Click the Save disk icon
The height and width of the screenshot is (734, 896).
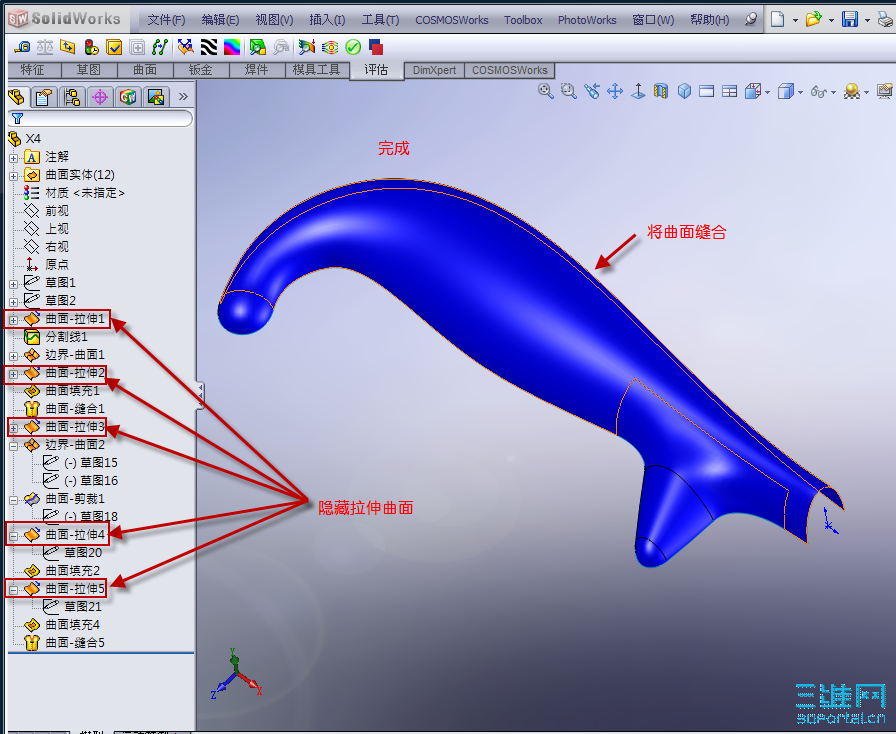(x=850, y=19)
